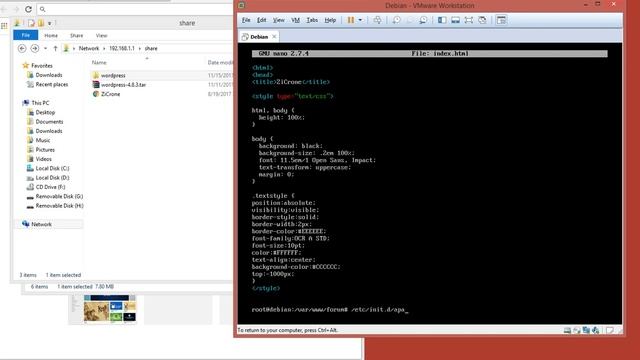Open Recent places in navigation pane
This screenshot has height=360, width=640.
[x=51, y=84]
